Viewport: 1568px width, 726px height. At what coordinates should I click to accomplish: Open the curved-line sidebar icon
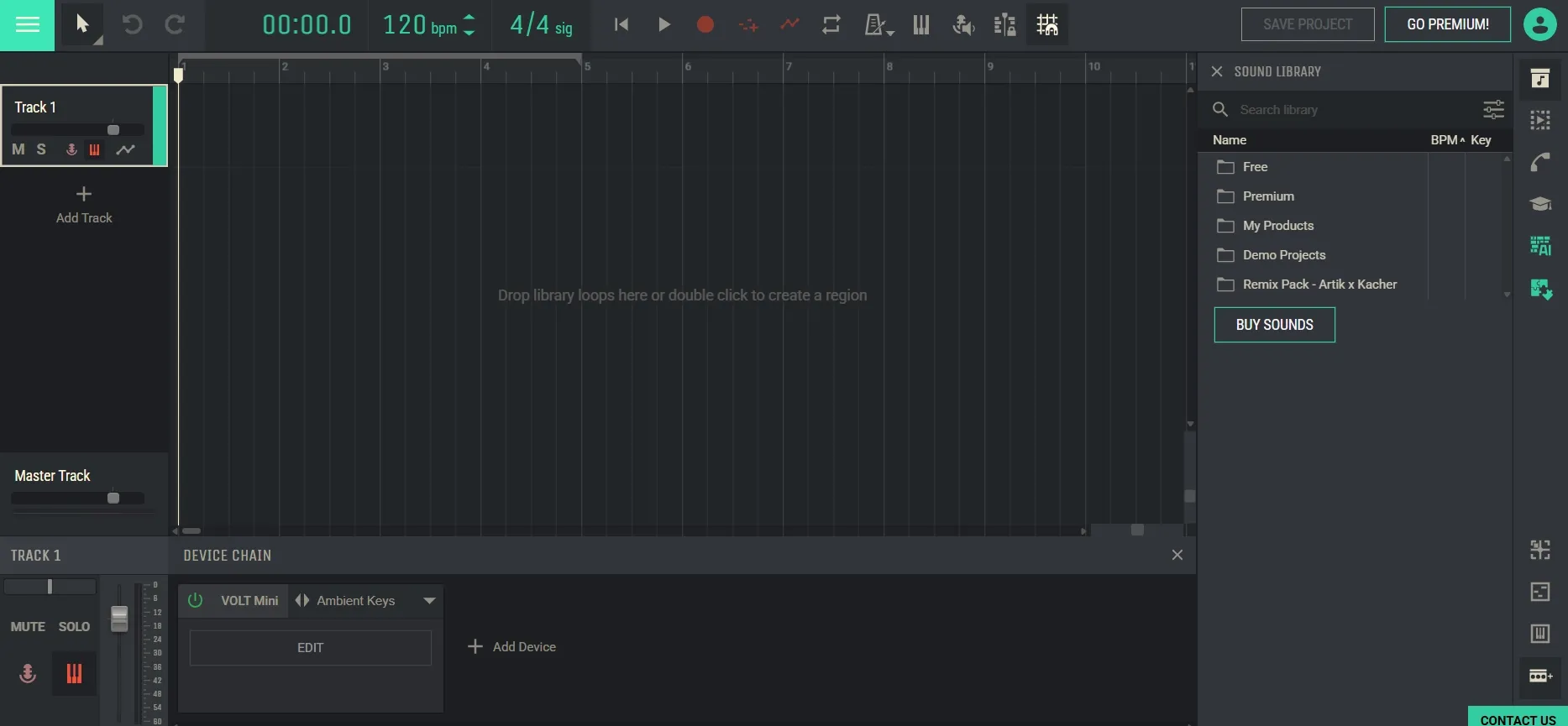(x=1540, y=162)
